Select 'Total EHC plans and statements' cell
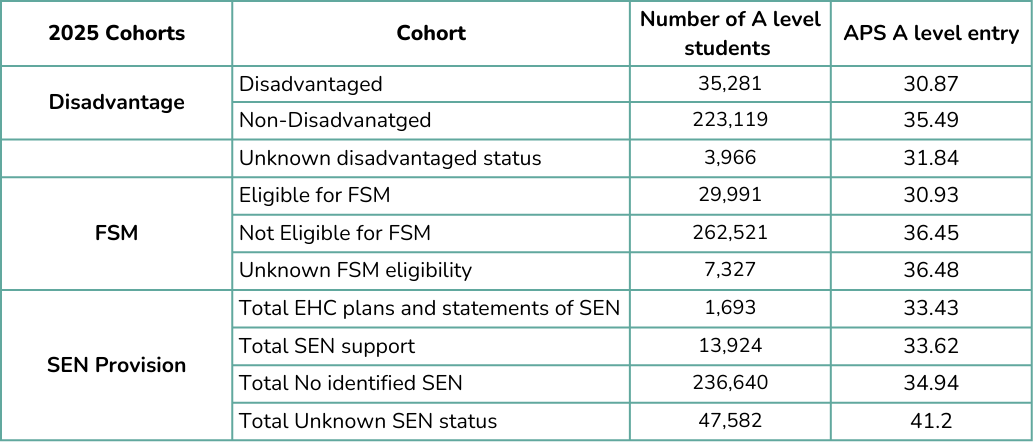 click(429, 309)
